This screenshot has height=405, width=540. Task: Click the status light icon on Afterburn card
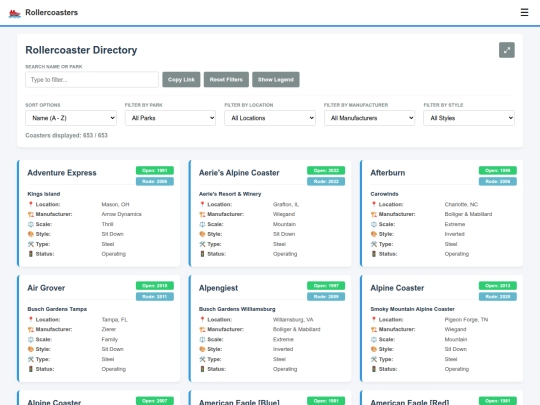coord(374,254)
